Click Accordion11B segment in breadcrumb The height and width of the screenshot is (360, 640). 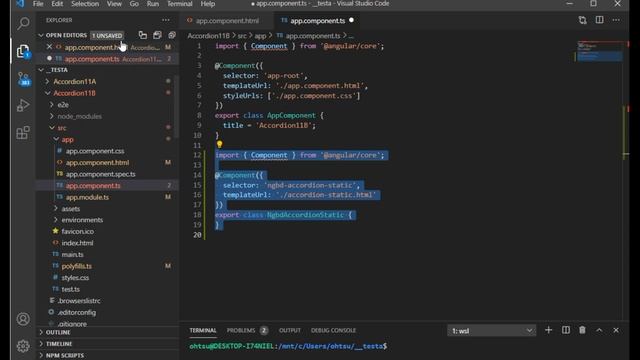click(x=208, y=36)
